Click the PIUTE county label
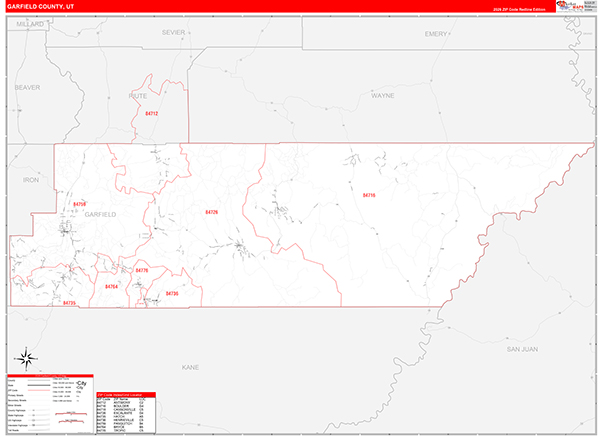600x436 pixels. [138, 96]
